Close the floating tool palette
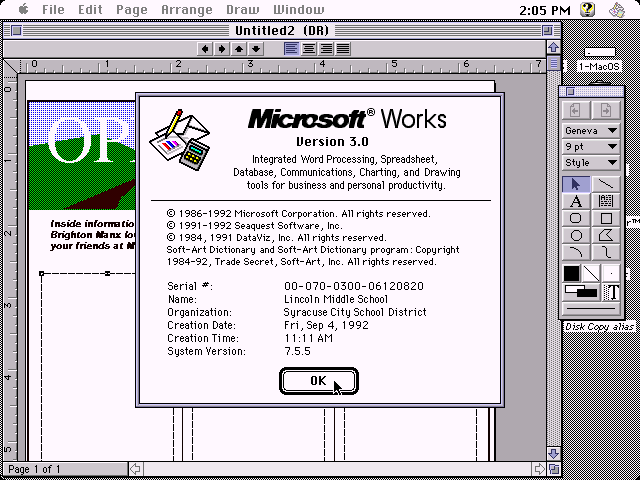Screen dimensions: 640x480 click(x=570, y=91)
